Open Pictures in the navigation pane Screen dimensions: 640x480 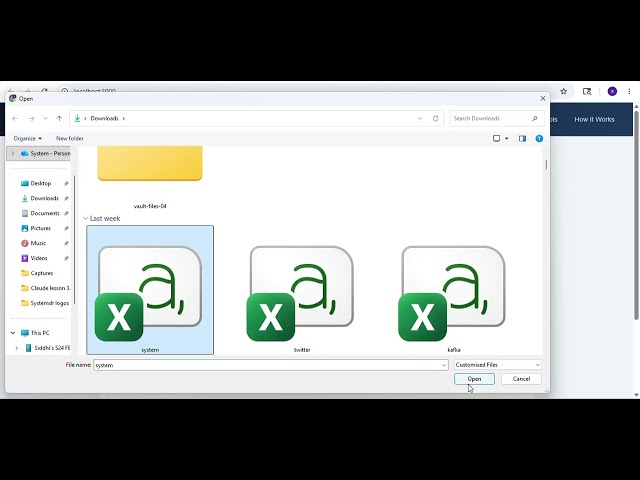(x=40, y=228)
